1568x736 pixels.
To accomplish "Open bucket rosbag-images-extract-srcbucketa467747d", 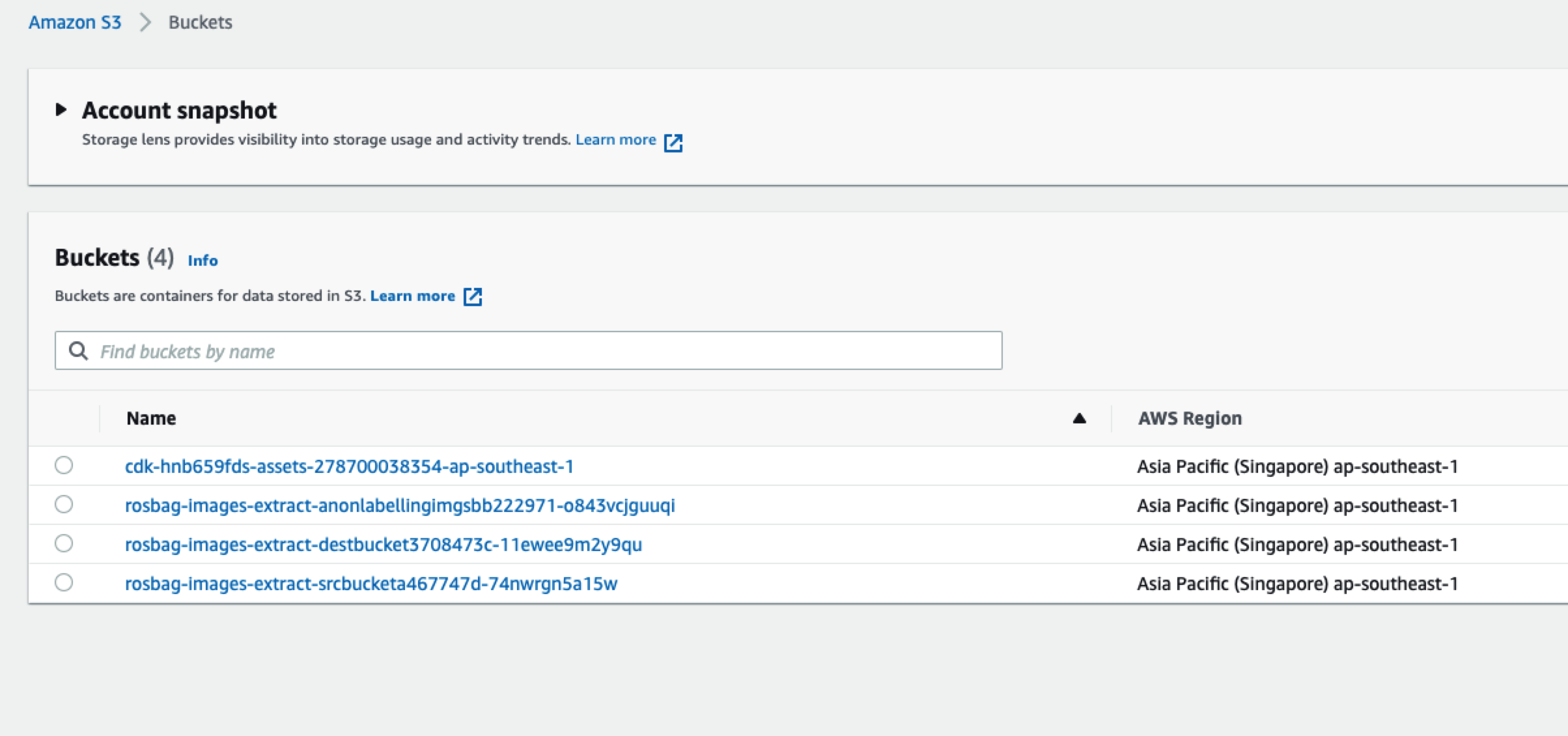I will coord(371,584).
